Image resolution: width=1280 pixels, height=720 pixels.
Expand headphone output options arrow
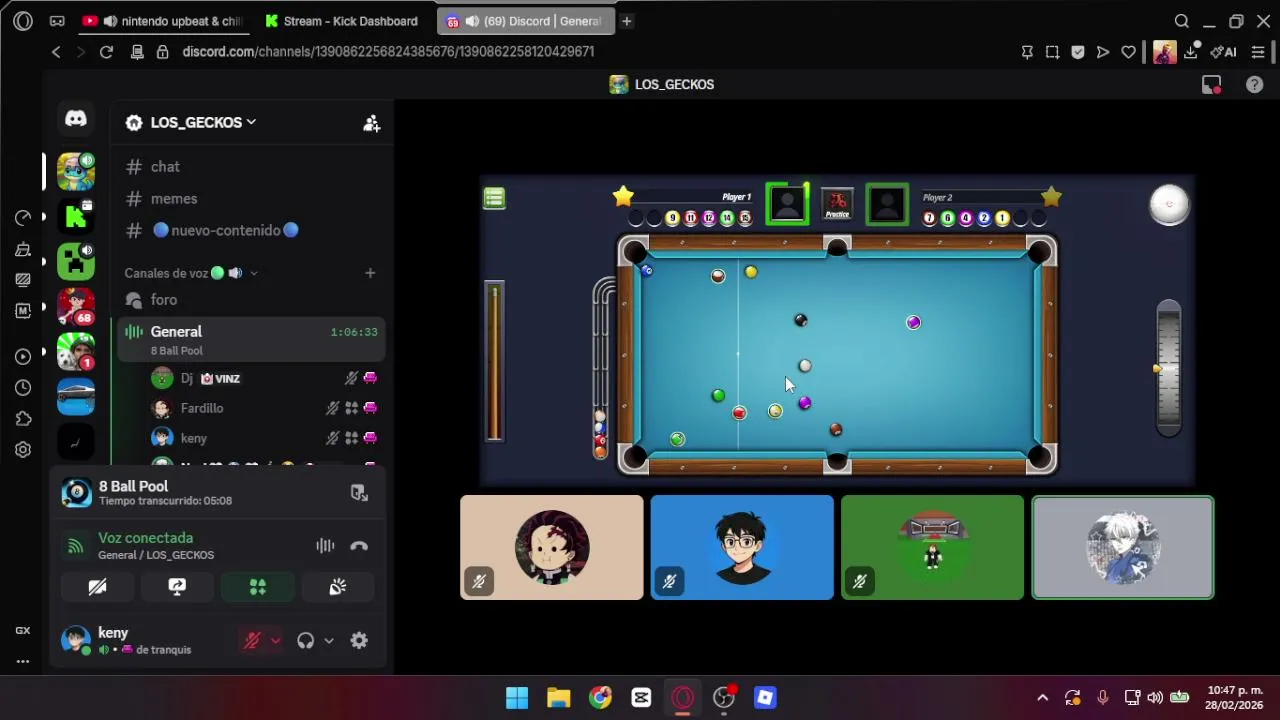(x=329, y=641)
